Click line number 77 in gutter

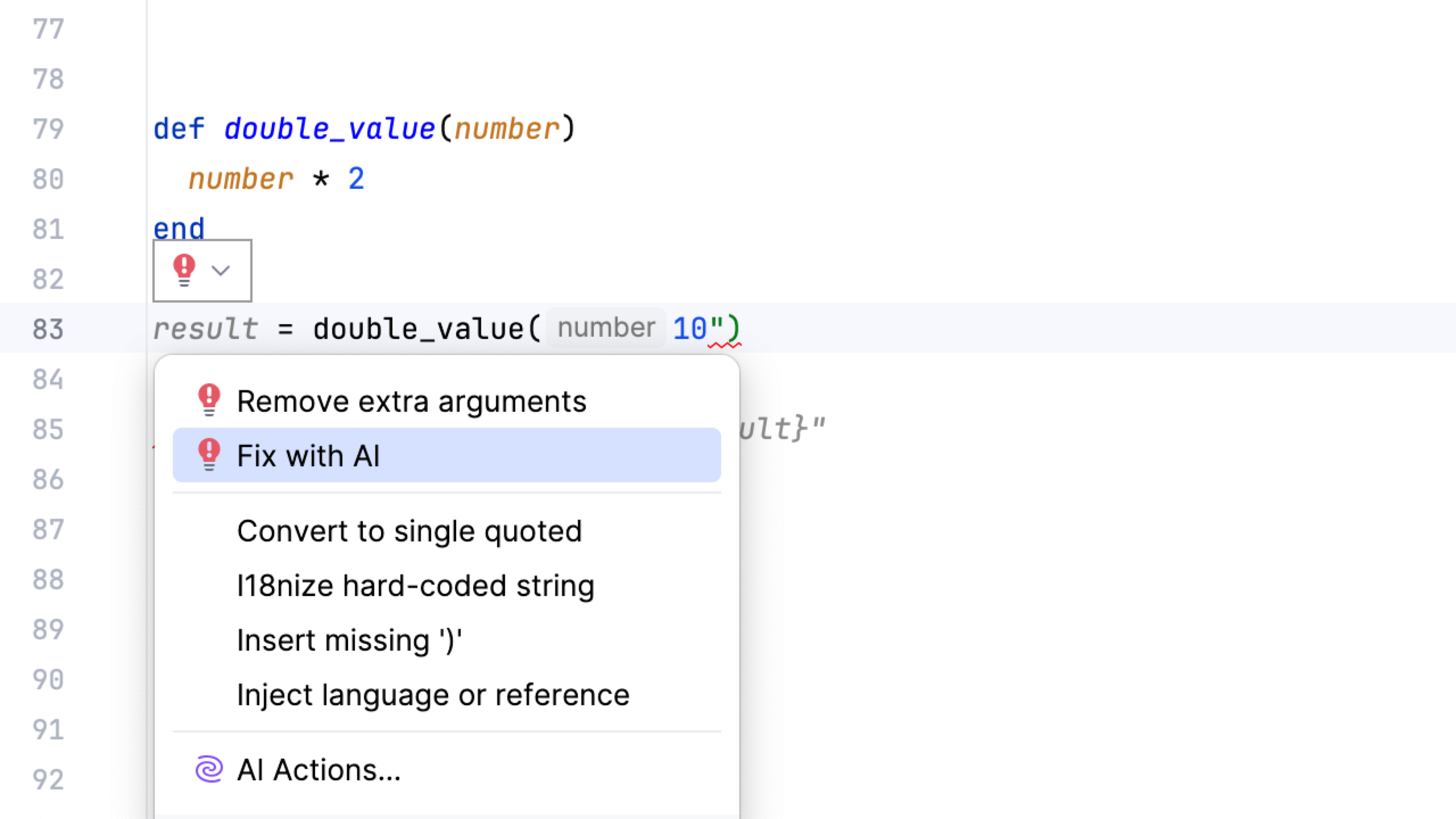click(48, 29)
